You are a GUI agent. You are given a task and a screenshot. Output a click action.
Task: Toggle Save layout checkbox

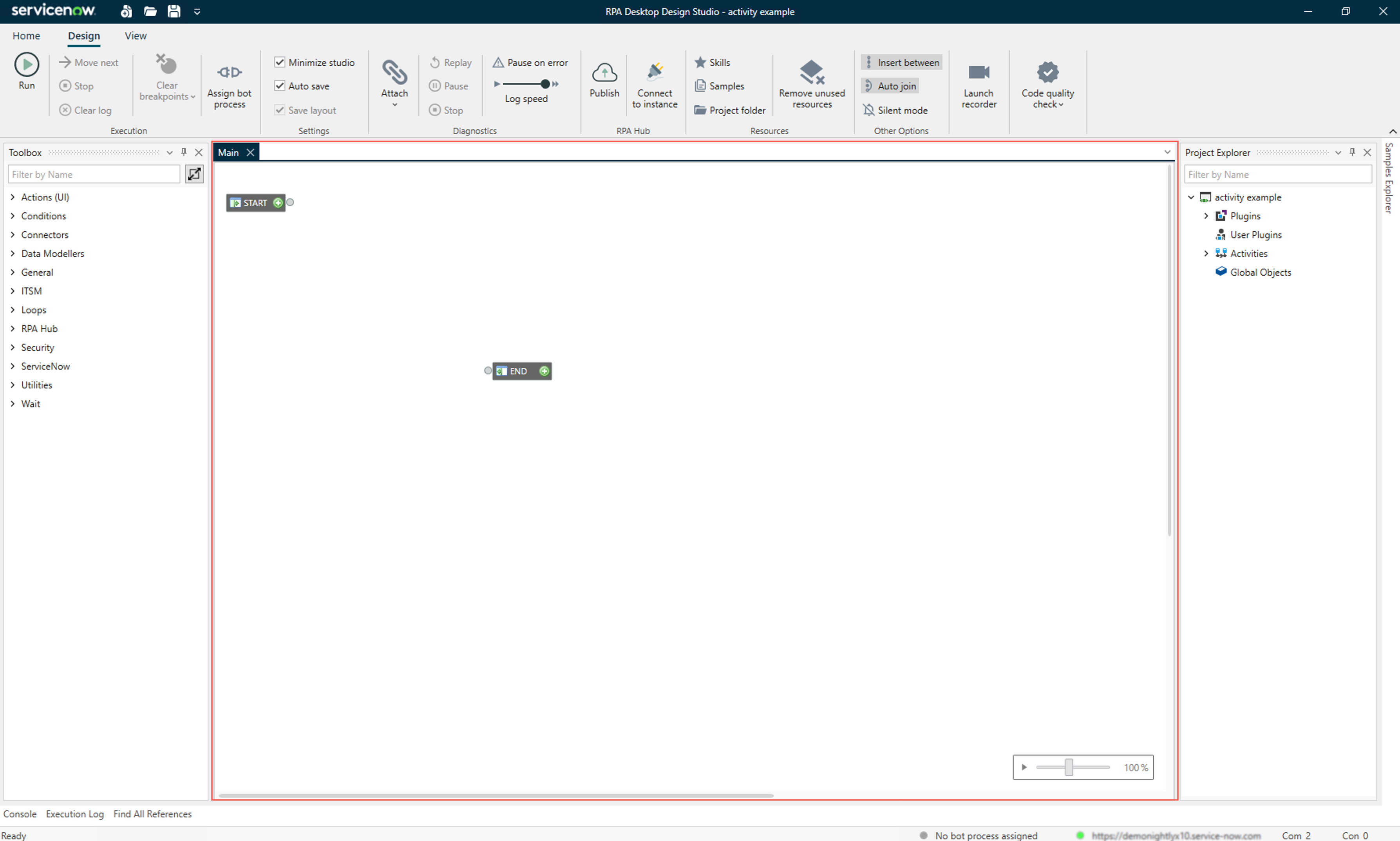pyautogui.click(x=279, y=109)
